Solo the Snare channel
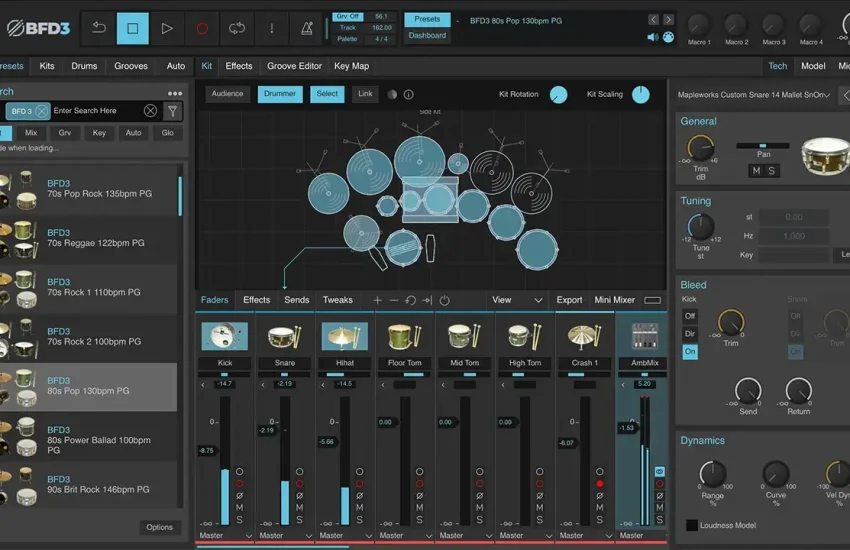The height and width of the screenshot is (550, 850). pyautogui.click(x=300, y=520)
